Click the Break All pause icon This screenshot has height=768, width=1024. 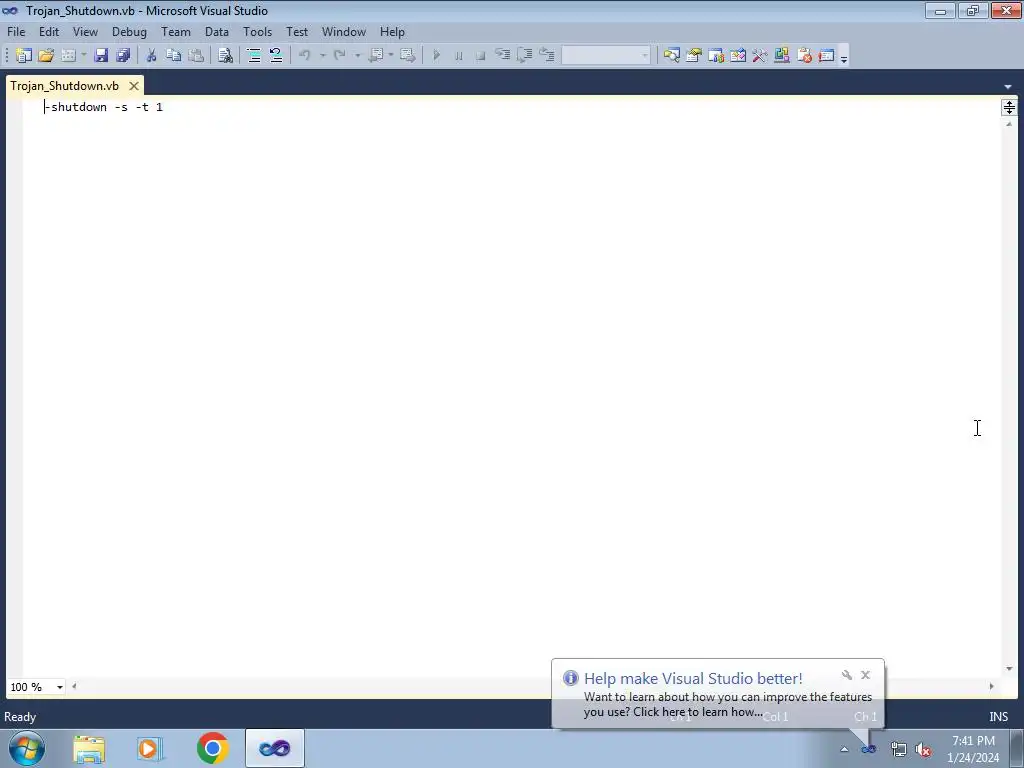coord(458,56)
